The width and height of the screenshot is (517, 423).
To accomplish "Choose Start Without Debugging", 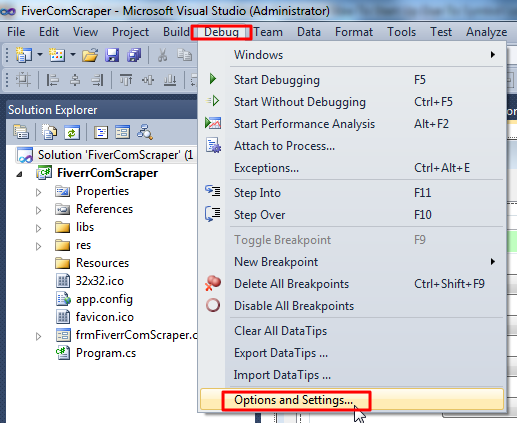I will point(352,102).
